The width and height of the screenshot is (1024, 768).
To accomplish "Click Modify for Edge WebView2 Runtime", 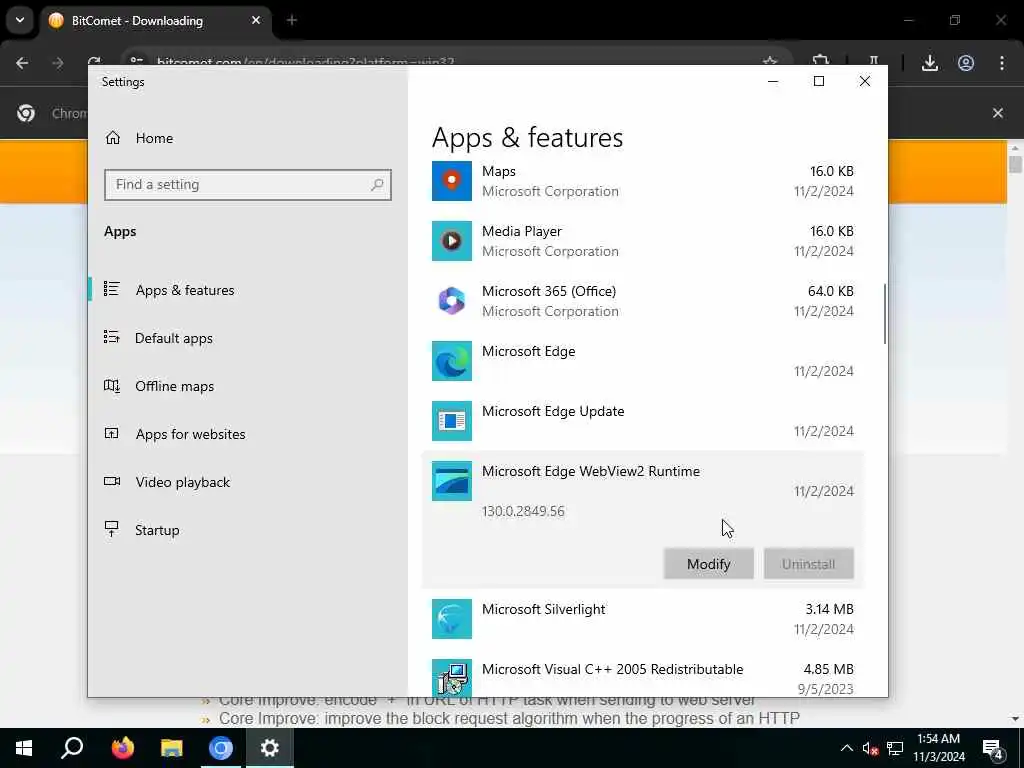I will (709, 564).
